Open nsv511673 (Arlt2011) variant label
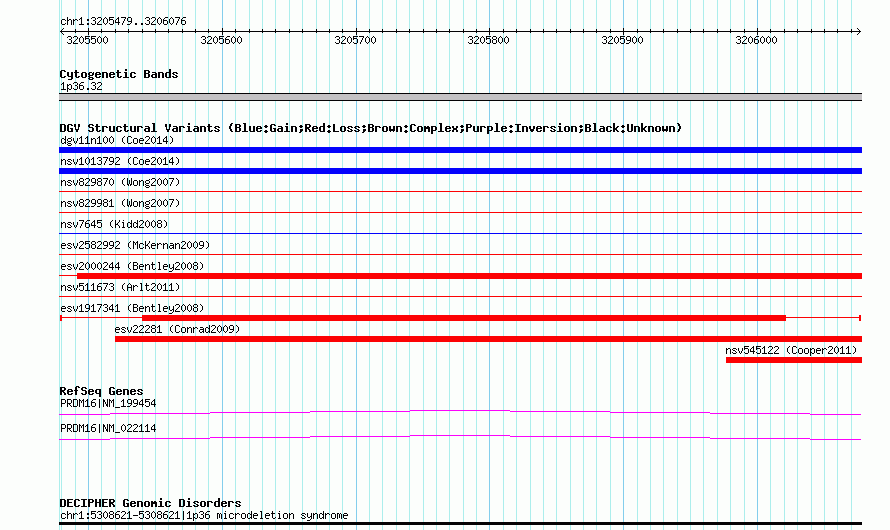Screen dimensions: 890x530 click(x=120, y=287)
